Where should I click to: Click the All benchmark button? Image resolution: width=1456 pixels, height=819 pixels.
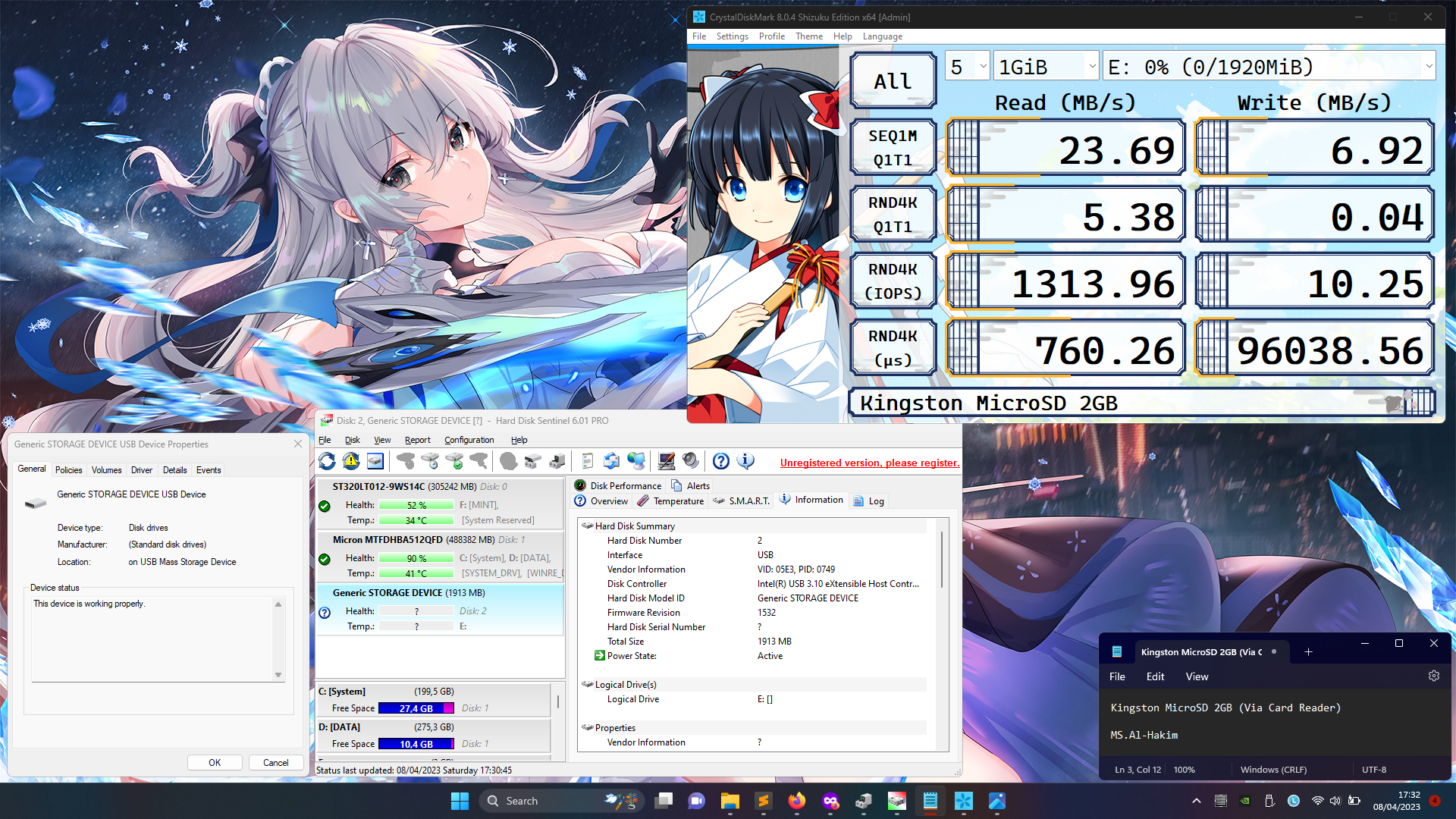click(x=893, y=81)
